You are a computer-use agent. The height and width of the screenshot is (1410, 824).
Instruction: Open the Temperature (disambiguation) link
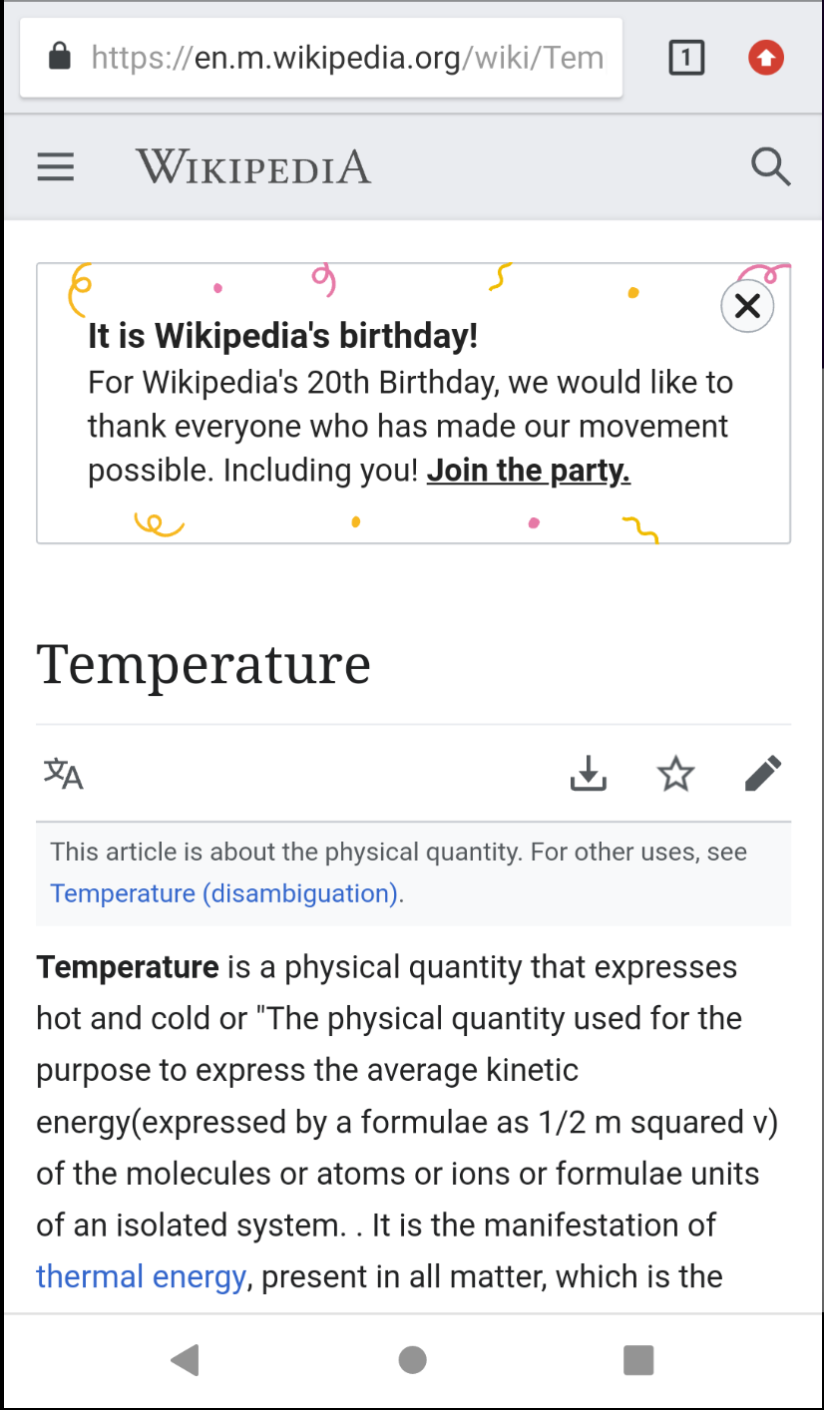224,892
